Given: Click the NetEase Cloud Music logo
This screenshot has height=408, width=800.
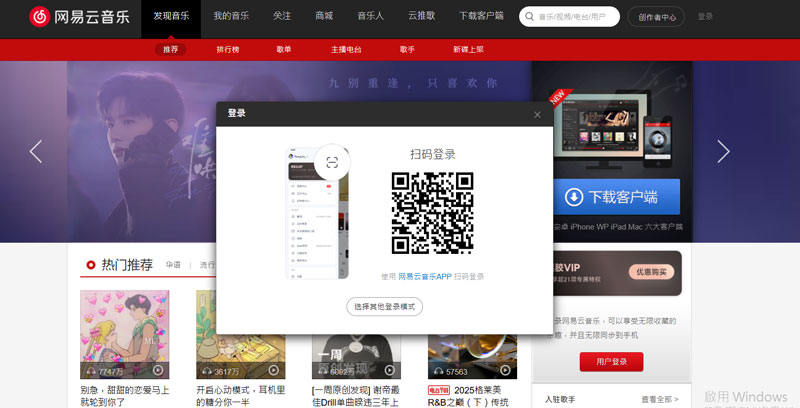Looking at the screenshot, I should pyautogui.click(x=80, y=17).
